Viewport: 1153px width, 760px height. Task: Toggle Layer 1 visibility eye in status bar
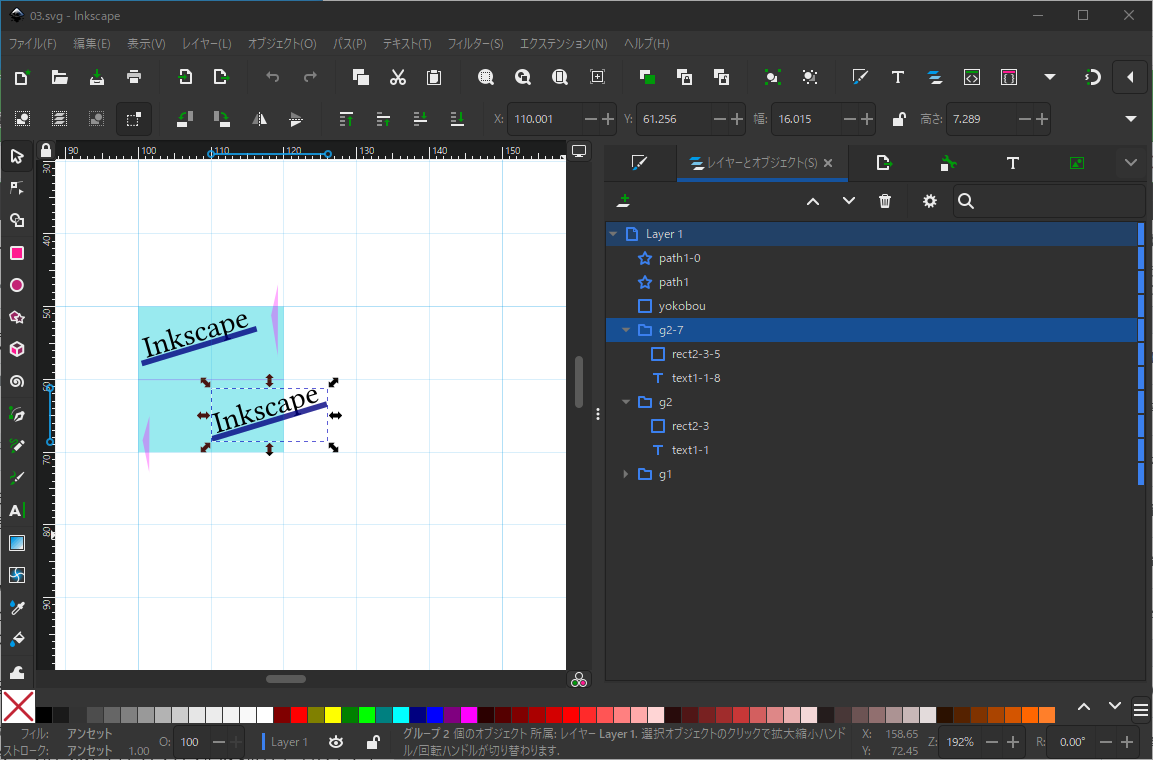(x=336, y=742)
